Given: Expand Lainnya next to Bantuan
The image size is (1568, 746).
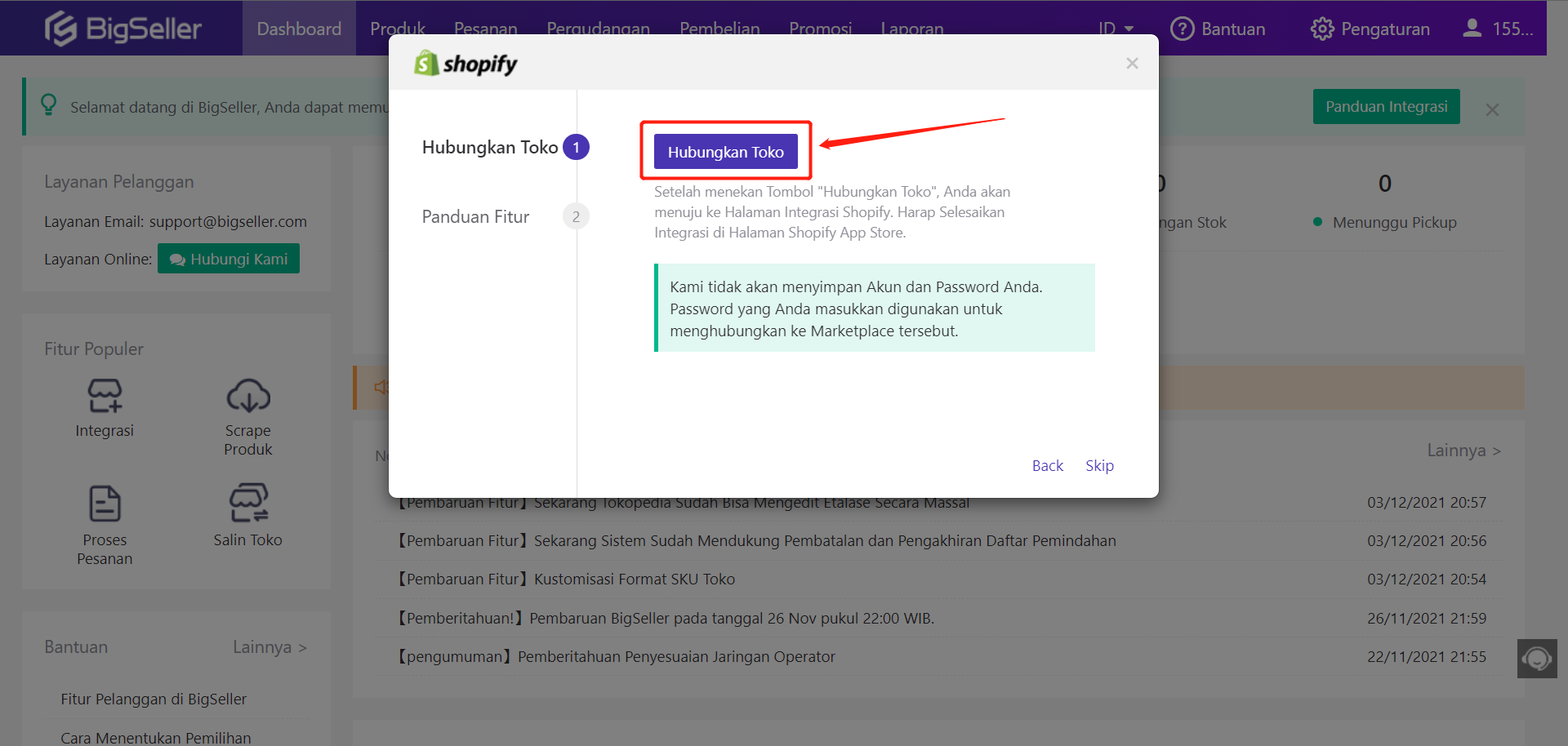Looking at the screenshot, I should 269,647.
